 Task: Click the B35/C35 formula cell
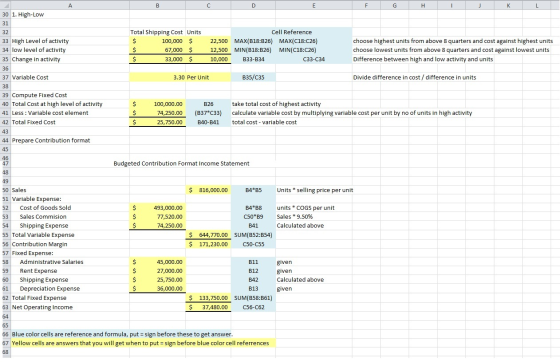pos(253,77)
